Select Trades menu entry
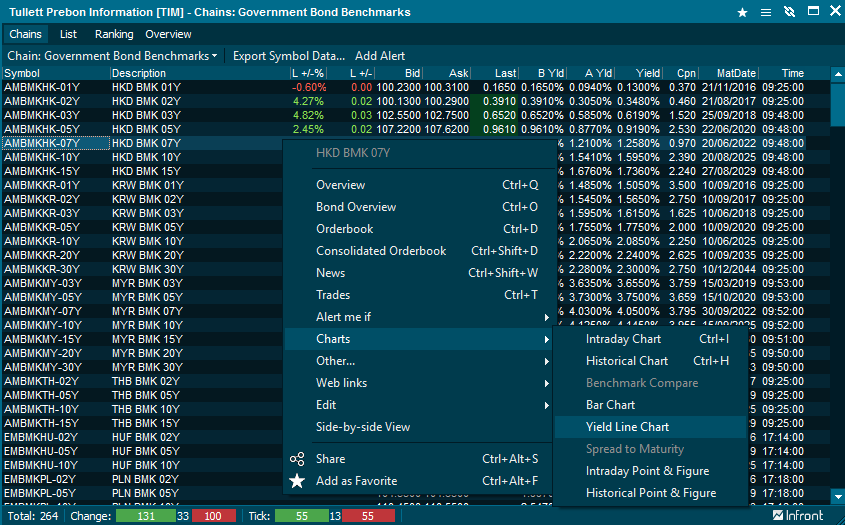The image size is (845, 525). point(419,295)
